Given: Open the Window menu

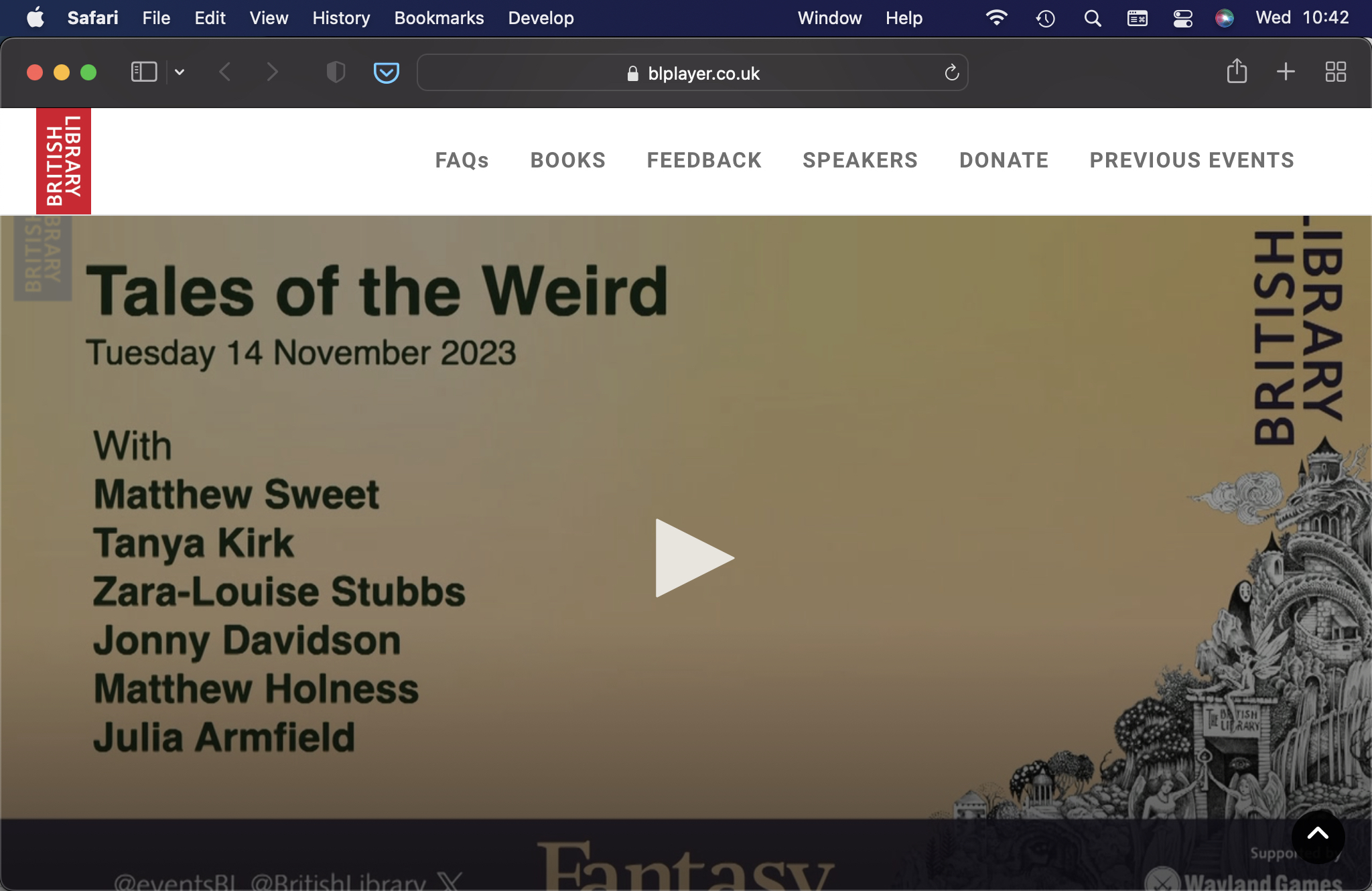Looking at the screenshot, I should click(829, 17).
